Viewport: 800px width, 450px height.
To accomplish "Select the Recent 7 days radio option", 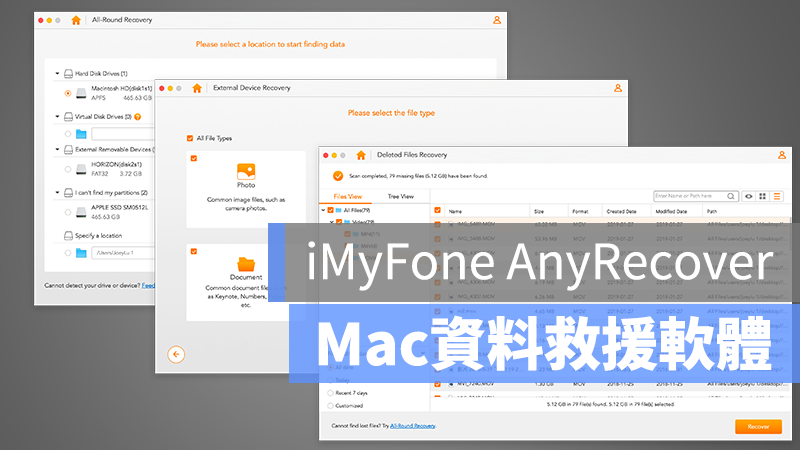I will (x=330, y=393).
